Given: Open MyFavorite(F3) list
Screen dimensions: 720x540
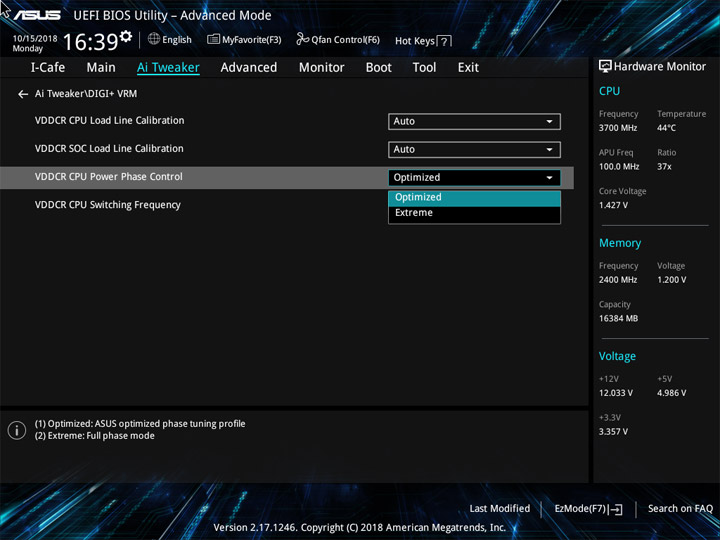Looking at the screenshot, I should [x=244, y=40].
